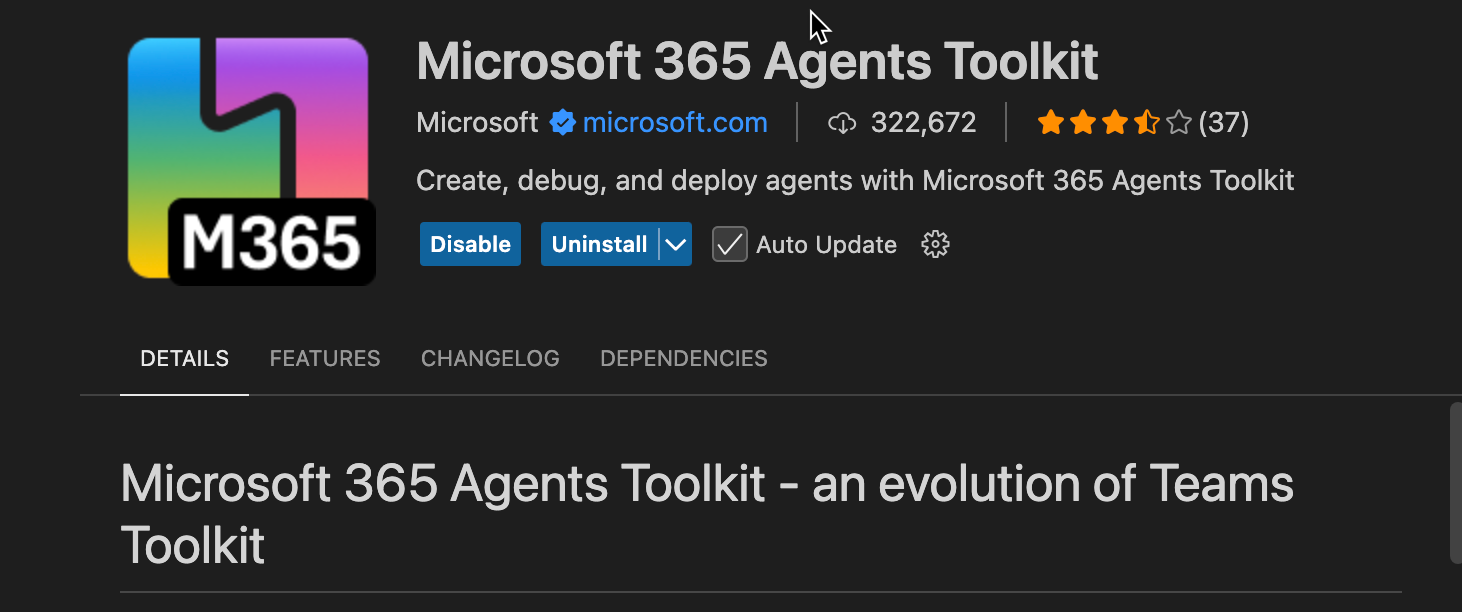Click the Microsoft publisher name
Screen dimensions: 1462x612
click(x=477, y=123)
